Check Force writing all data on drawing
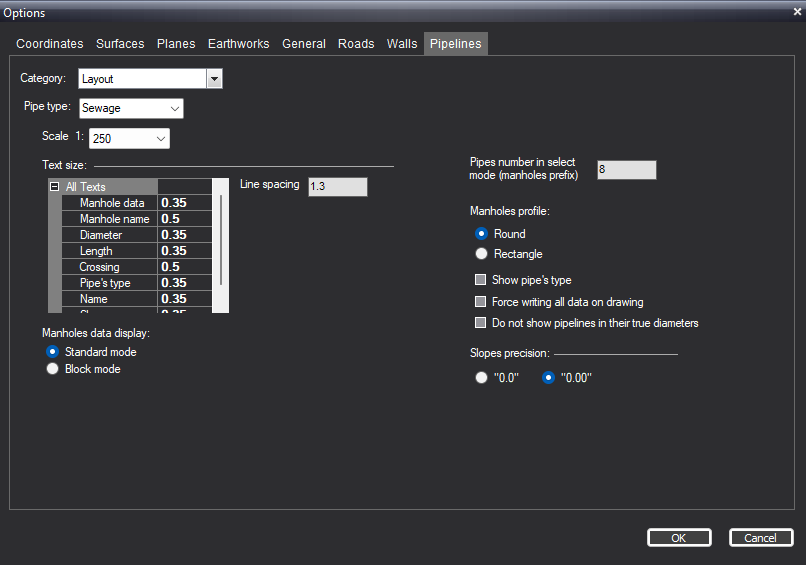This screenshot has height=565, width=806. 481,301
